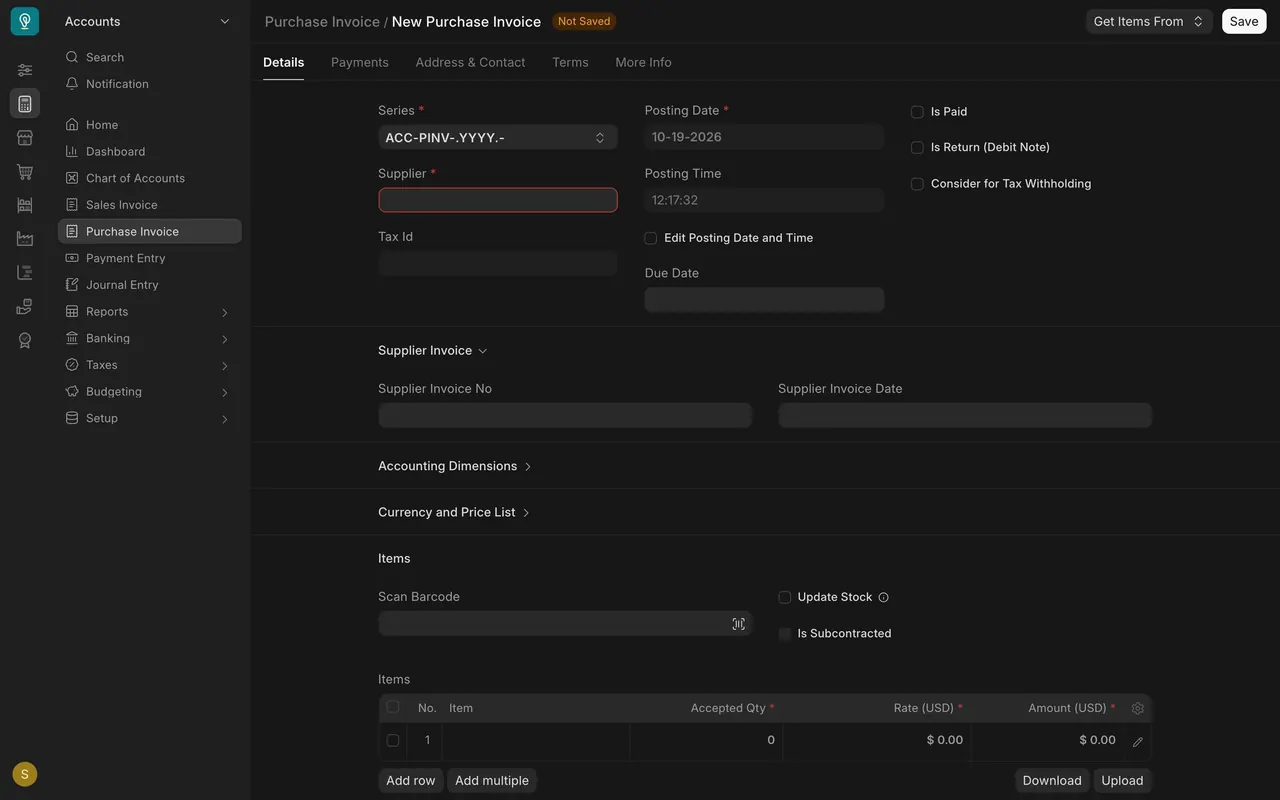Open the sliders settings module icon
Viewport: 1280px width, 800px height.
pyautogui.click(x=25, y=70)
